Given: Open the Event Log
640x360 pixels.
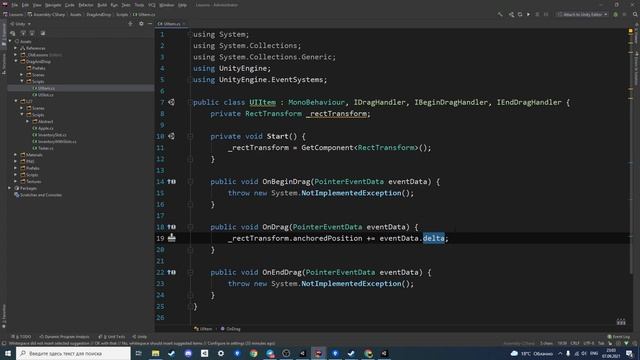Looking at the screenshot, I should [619, 337].
